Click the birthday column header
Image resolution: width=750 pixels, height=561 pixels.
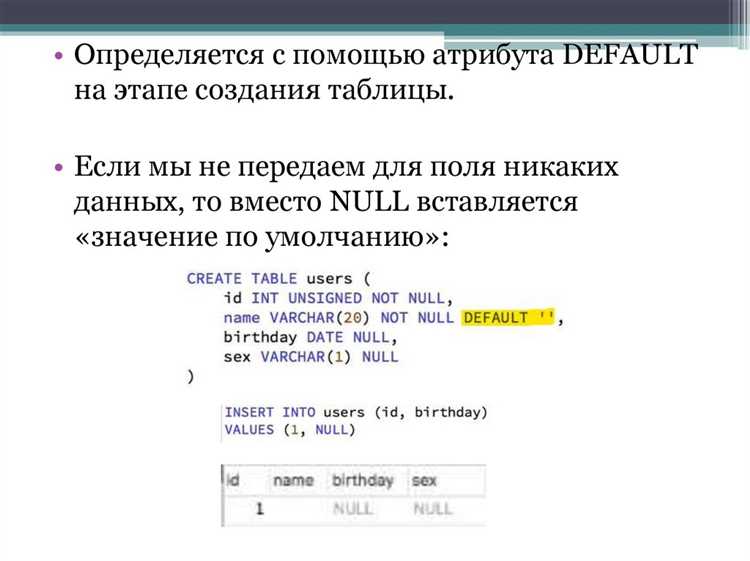[362, 481]
